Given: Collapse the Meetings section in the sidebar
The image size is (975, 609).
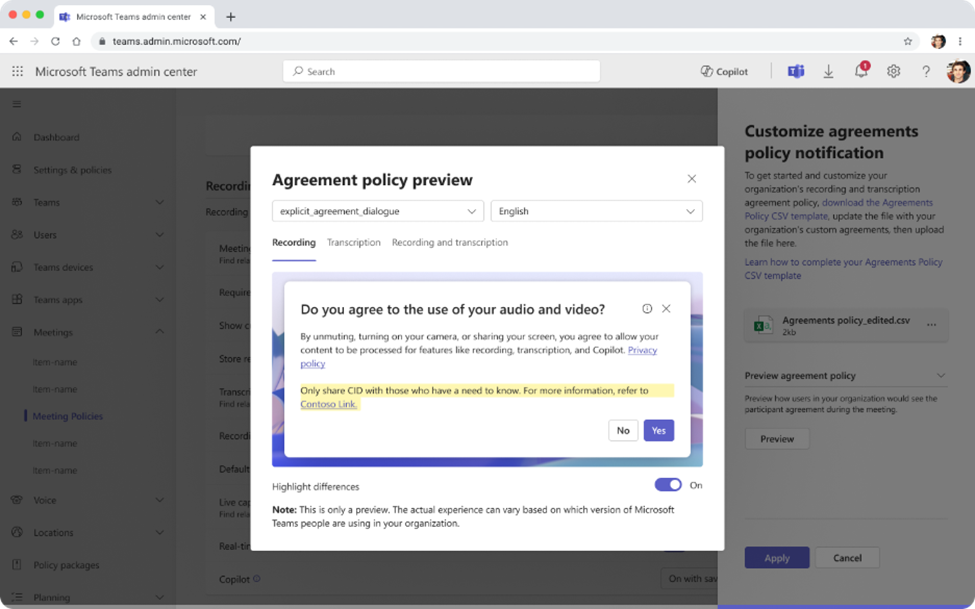Looking at the screenshot, I should (x=159, y=331).
